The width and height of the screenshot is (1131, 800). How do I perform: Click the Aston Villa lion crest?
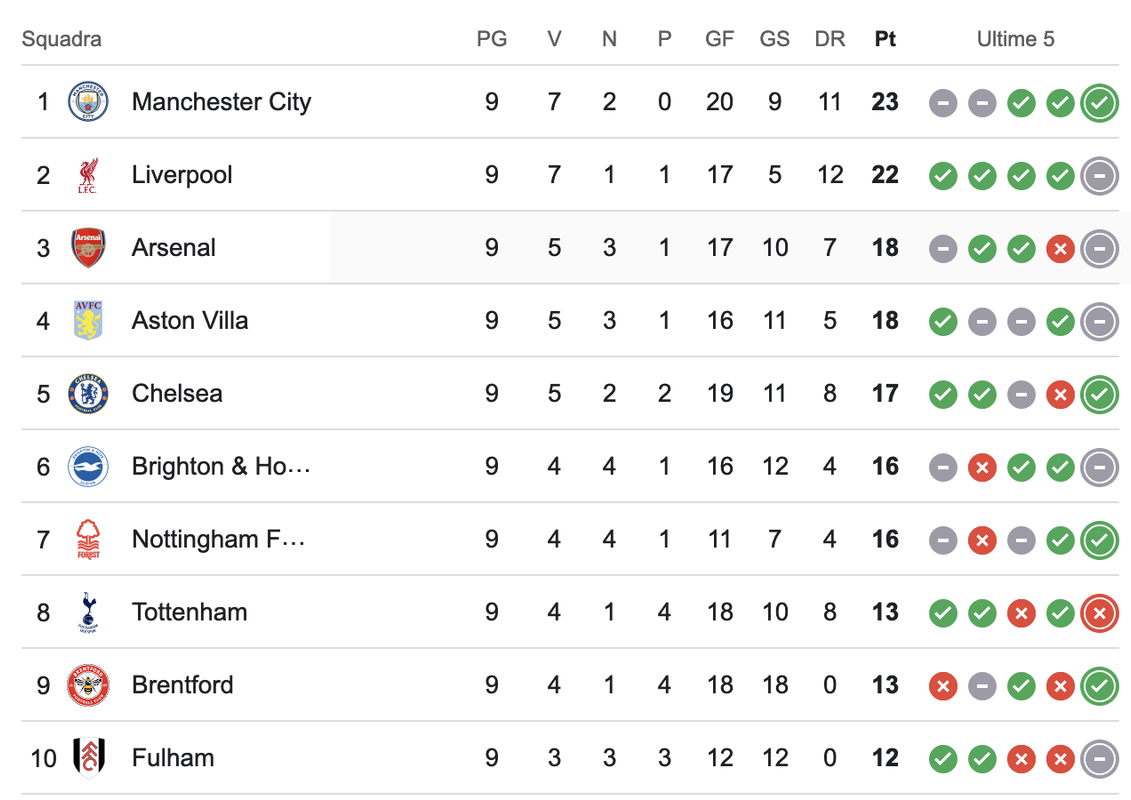click(88, 320)
